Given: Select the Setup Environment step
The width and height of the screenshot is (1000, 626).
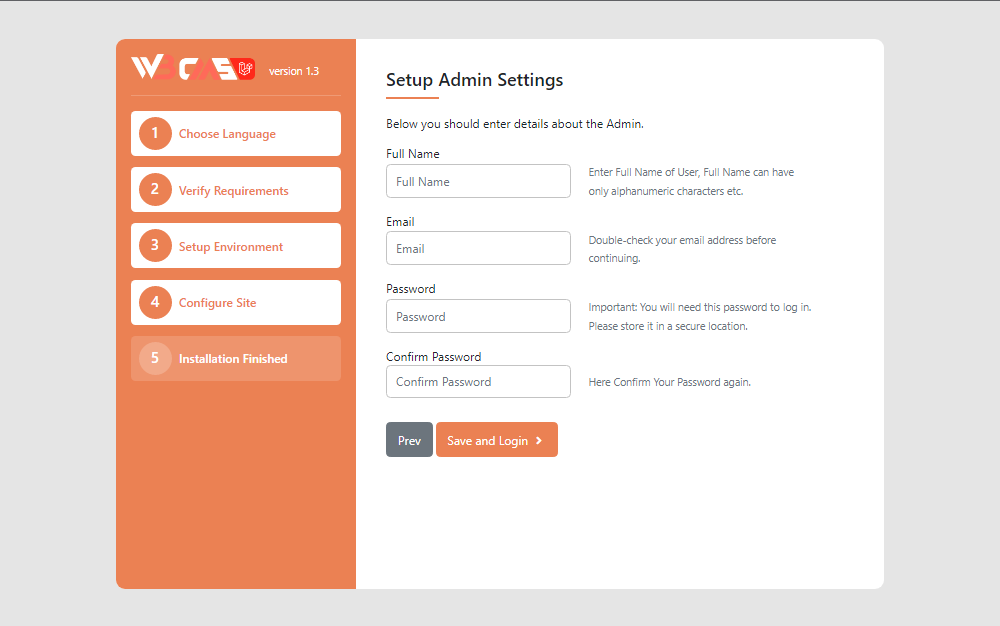Looking at the screenshot, I should pyautogui.click(x=231, y=246).
